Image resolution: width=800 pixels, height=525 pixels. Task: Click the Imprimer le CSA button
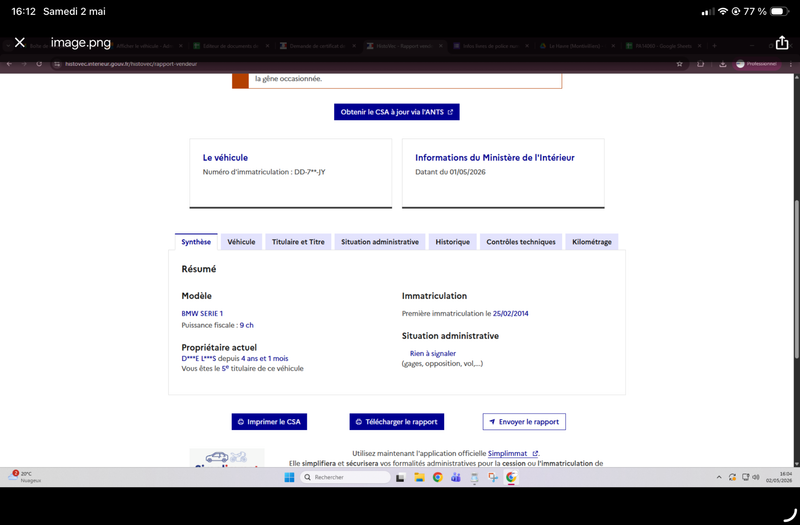point(269,422)
